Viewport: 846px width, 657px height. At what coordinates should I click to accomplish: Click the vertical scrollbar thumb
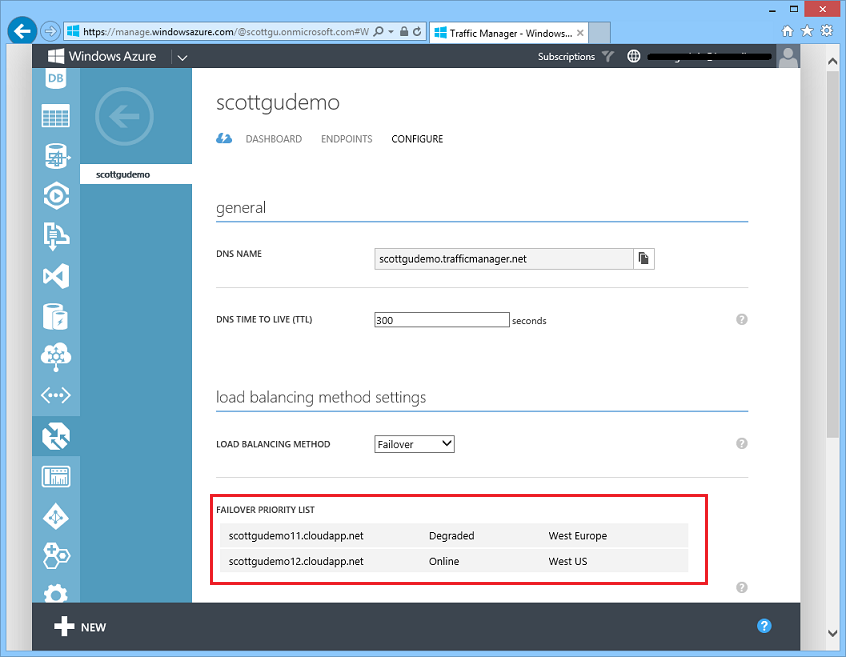pos(833,254)
